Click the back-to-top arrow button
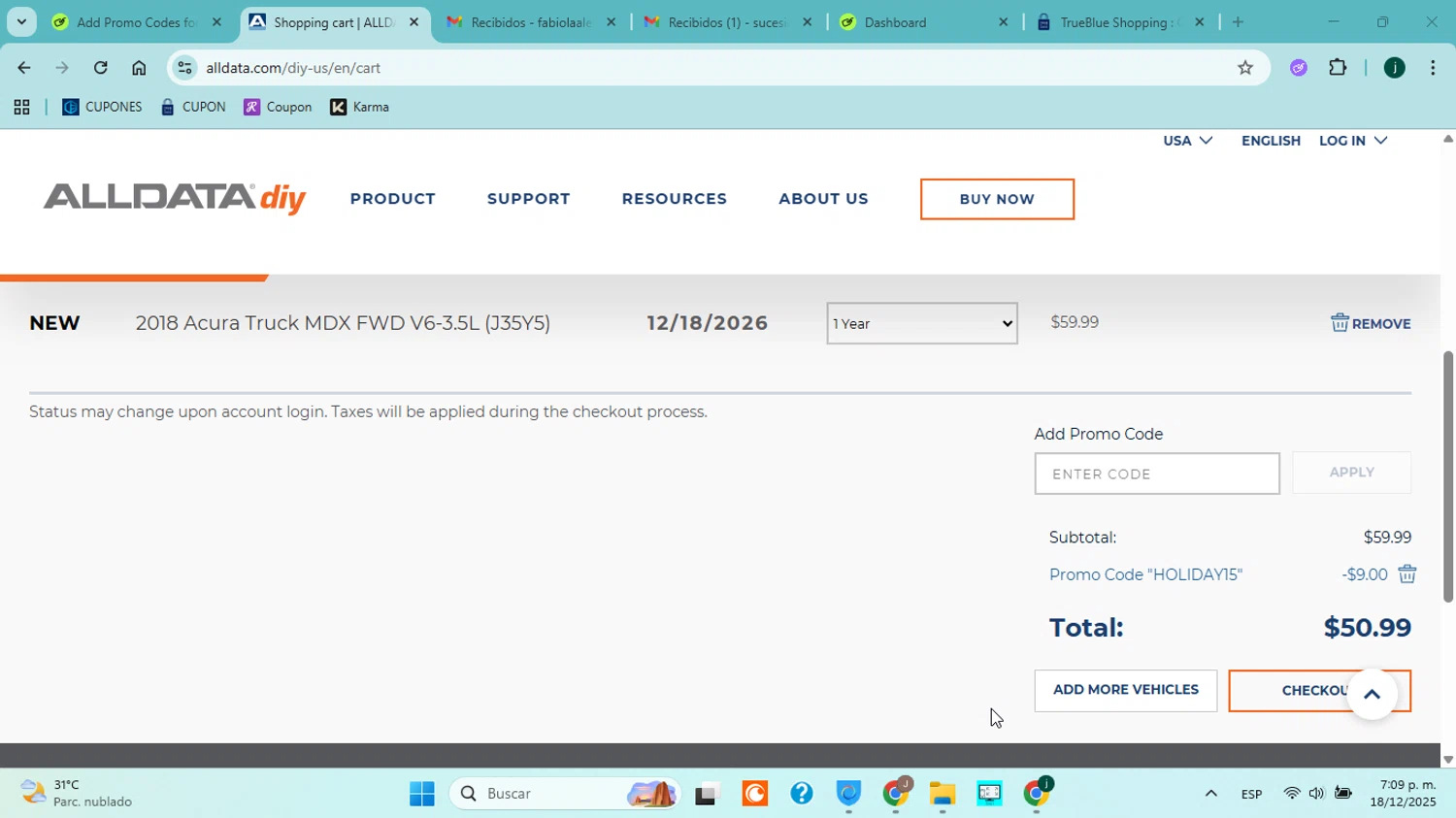This screenshot has width=1456, height=818. point(1372,693)
